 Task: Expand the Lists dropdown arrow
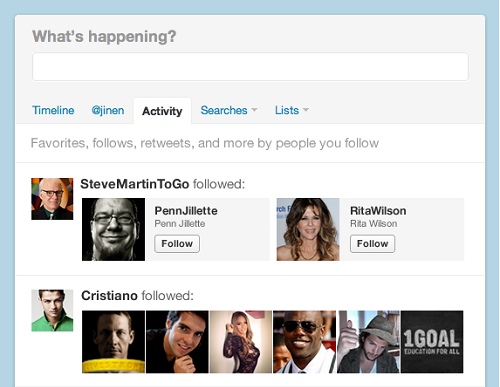[306, 110]
